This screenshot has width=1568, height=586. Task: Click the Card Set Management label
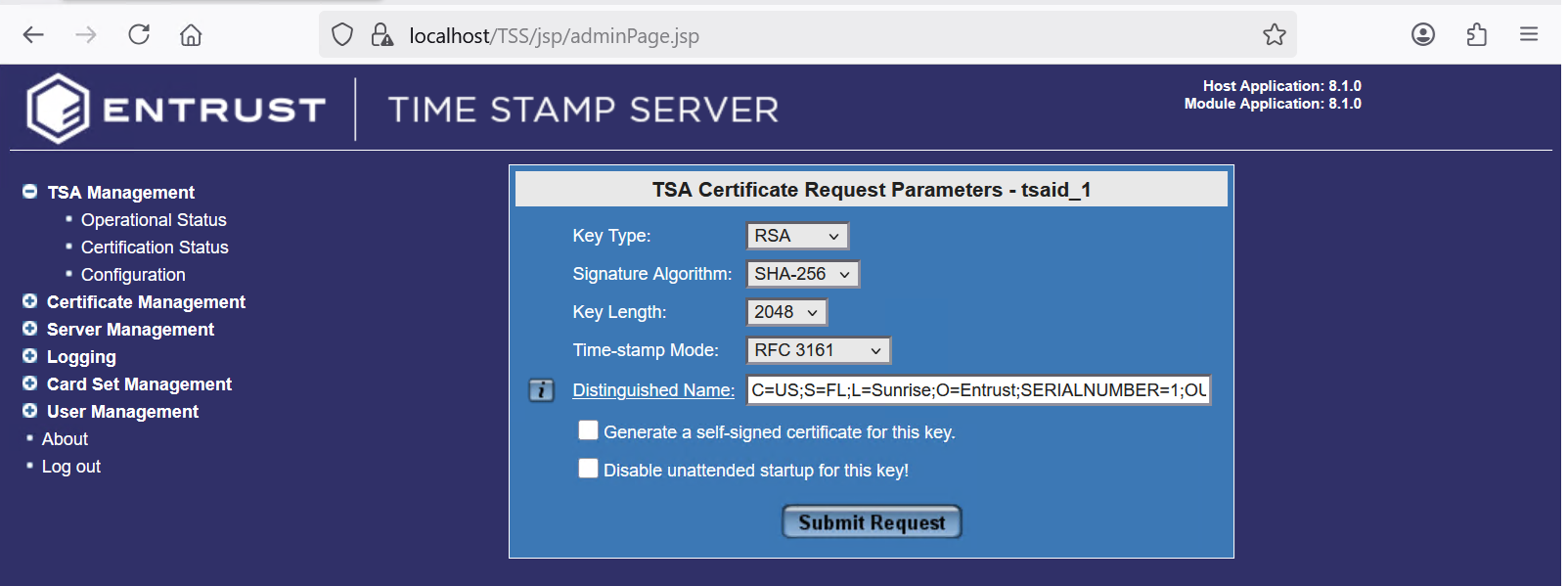click(x=139, y=384)
